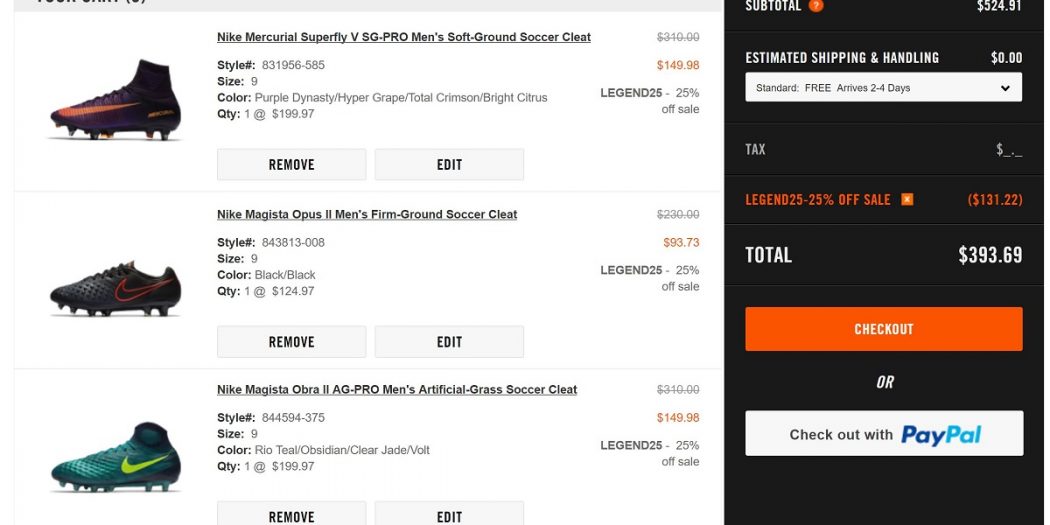Remove the LEGEND25 promo code via X icon
This screenshot has width=1050, height=525.
pos(907,199)
